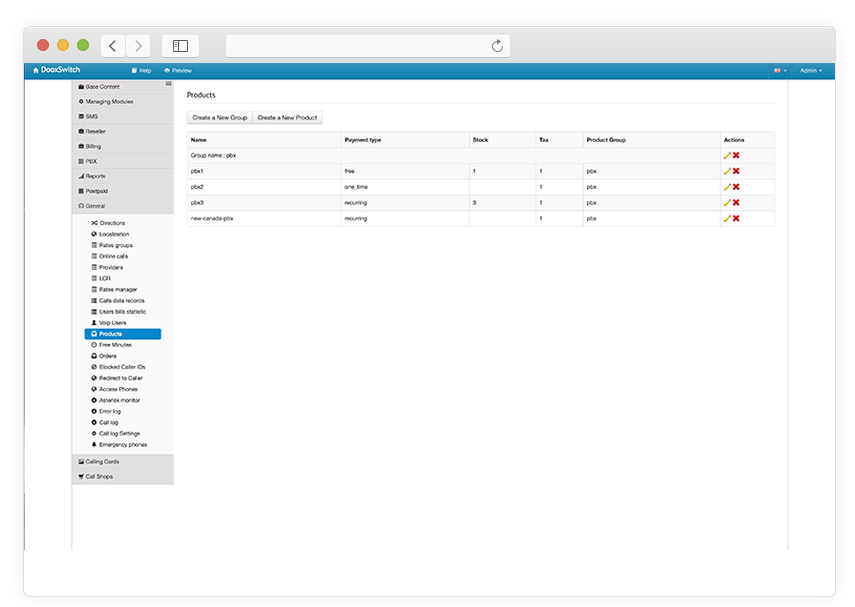Delete the pbx3 product with red X
This screenshot has width=855, height=607.
[x=736, y=202]
